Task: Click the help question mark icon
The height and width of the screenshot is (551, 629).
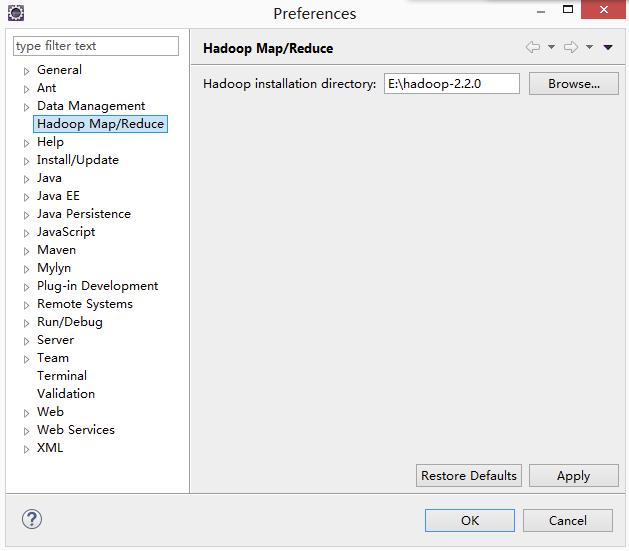Action: coord(32,519)
